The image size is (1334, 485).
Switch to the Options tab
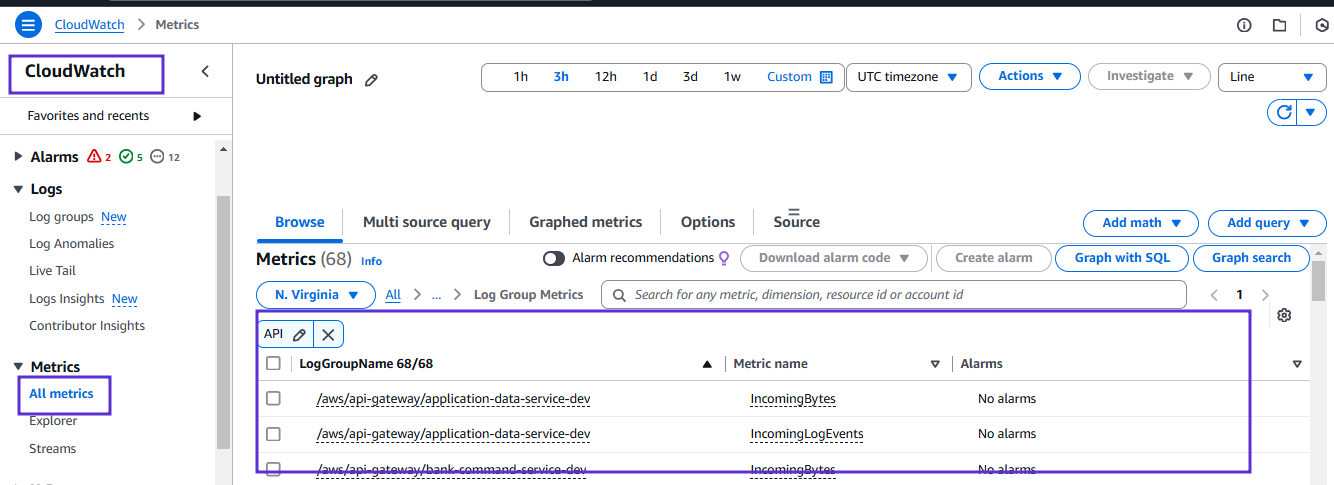point(708,222)
